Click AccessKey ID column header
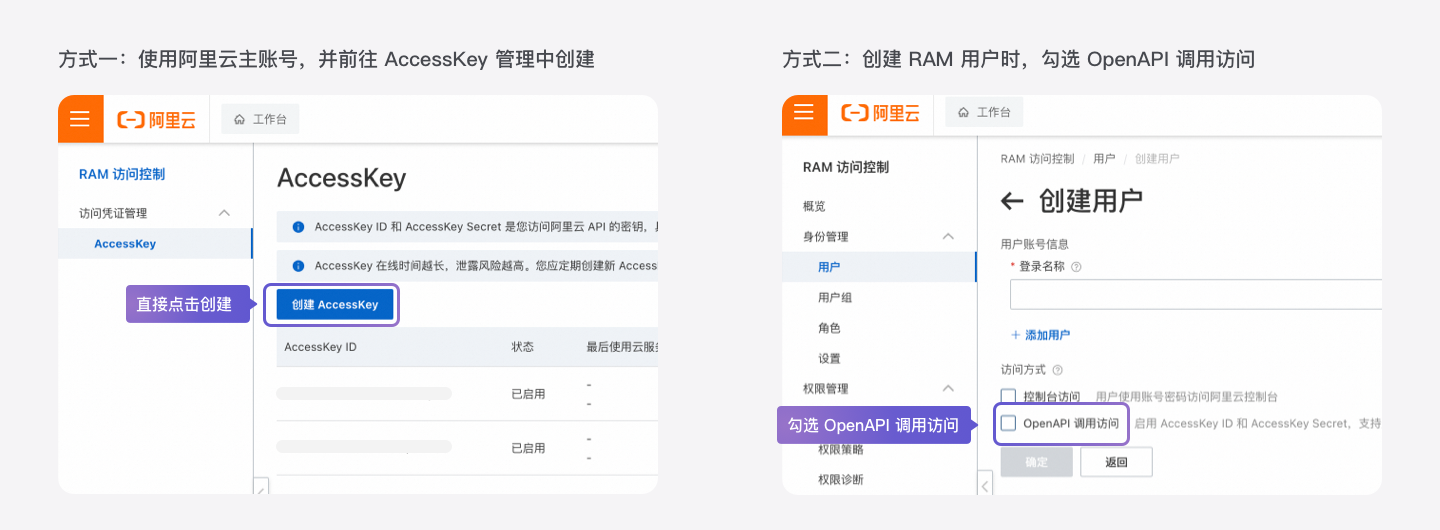 tap(320, 347)
